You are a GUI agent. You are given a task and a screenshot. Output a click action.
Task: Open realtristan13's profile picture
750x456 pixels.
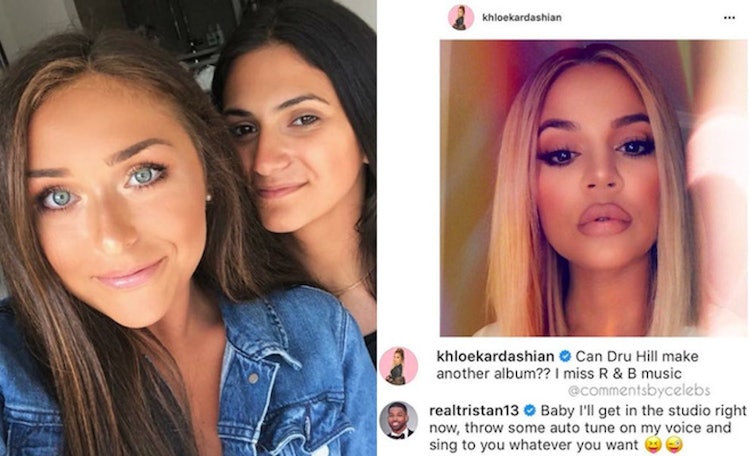click(x=398, y=421)
